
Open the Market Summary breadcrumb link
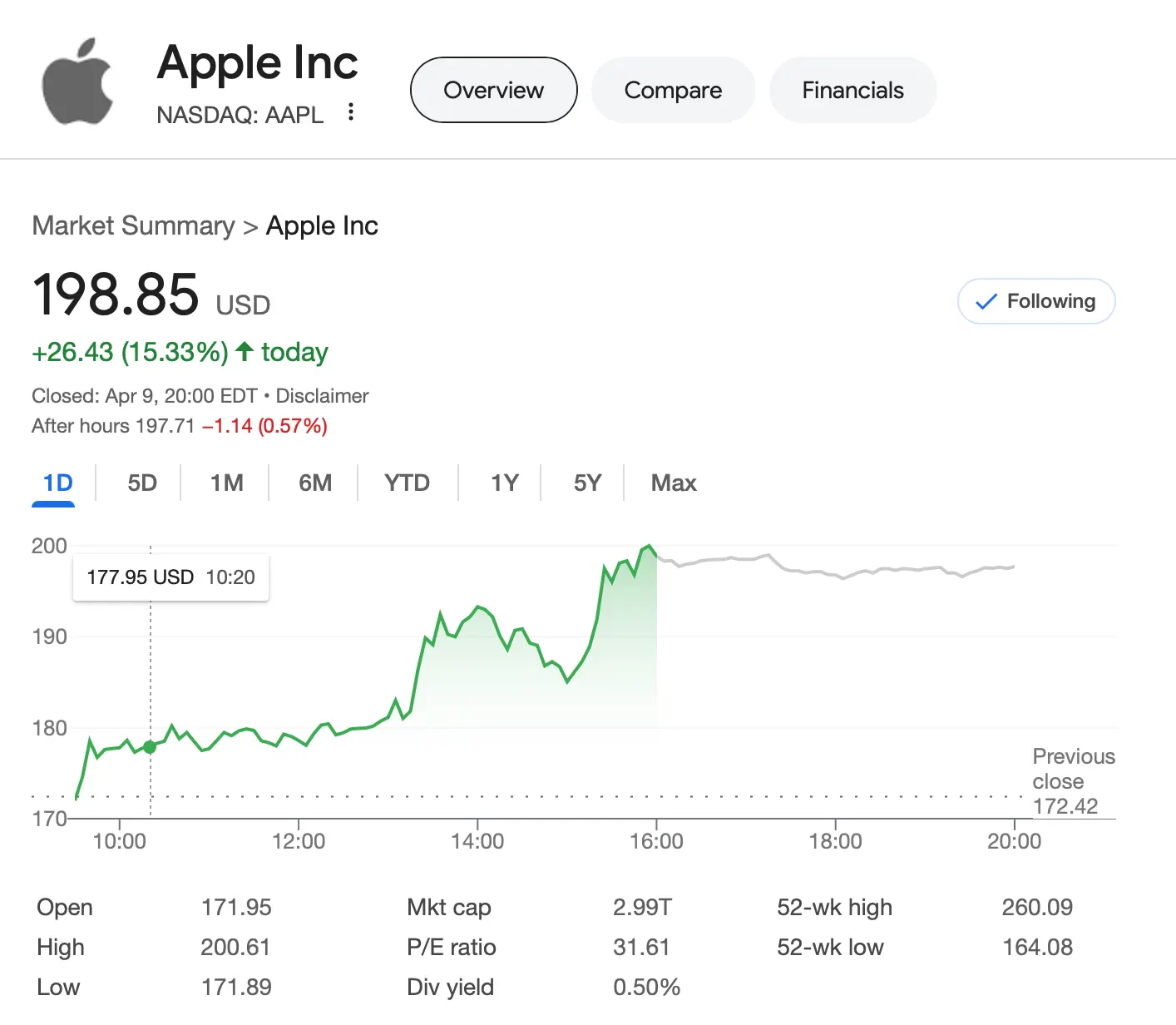click(x=134, y=225)
